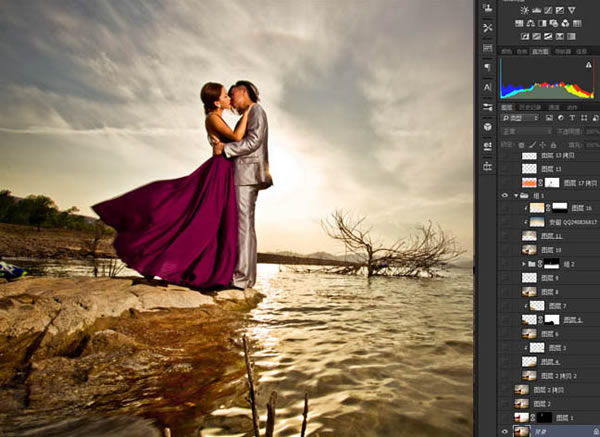The height and width of the screenshot is (437, 600).
Task: Open the 3D panel icon
Action: click(488, 127)
